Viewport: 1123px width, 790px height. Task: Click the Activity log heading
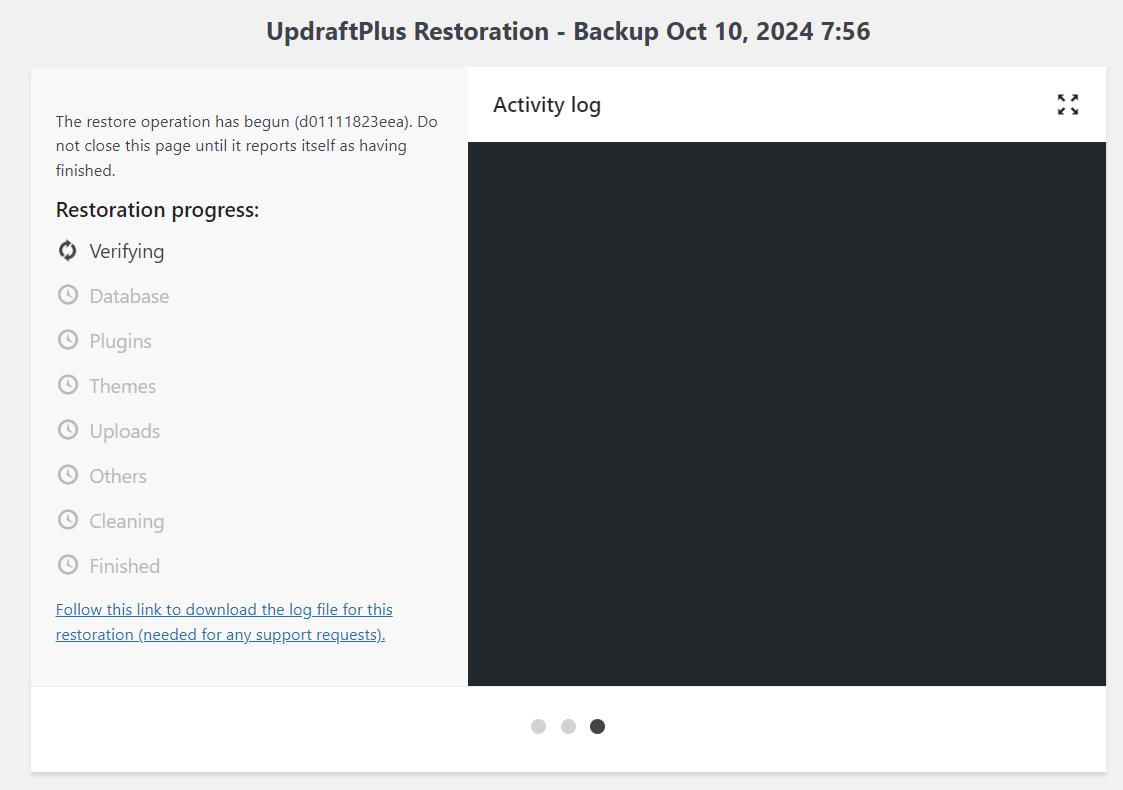coord(546,105)
